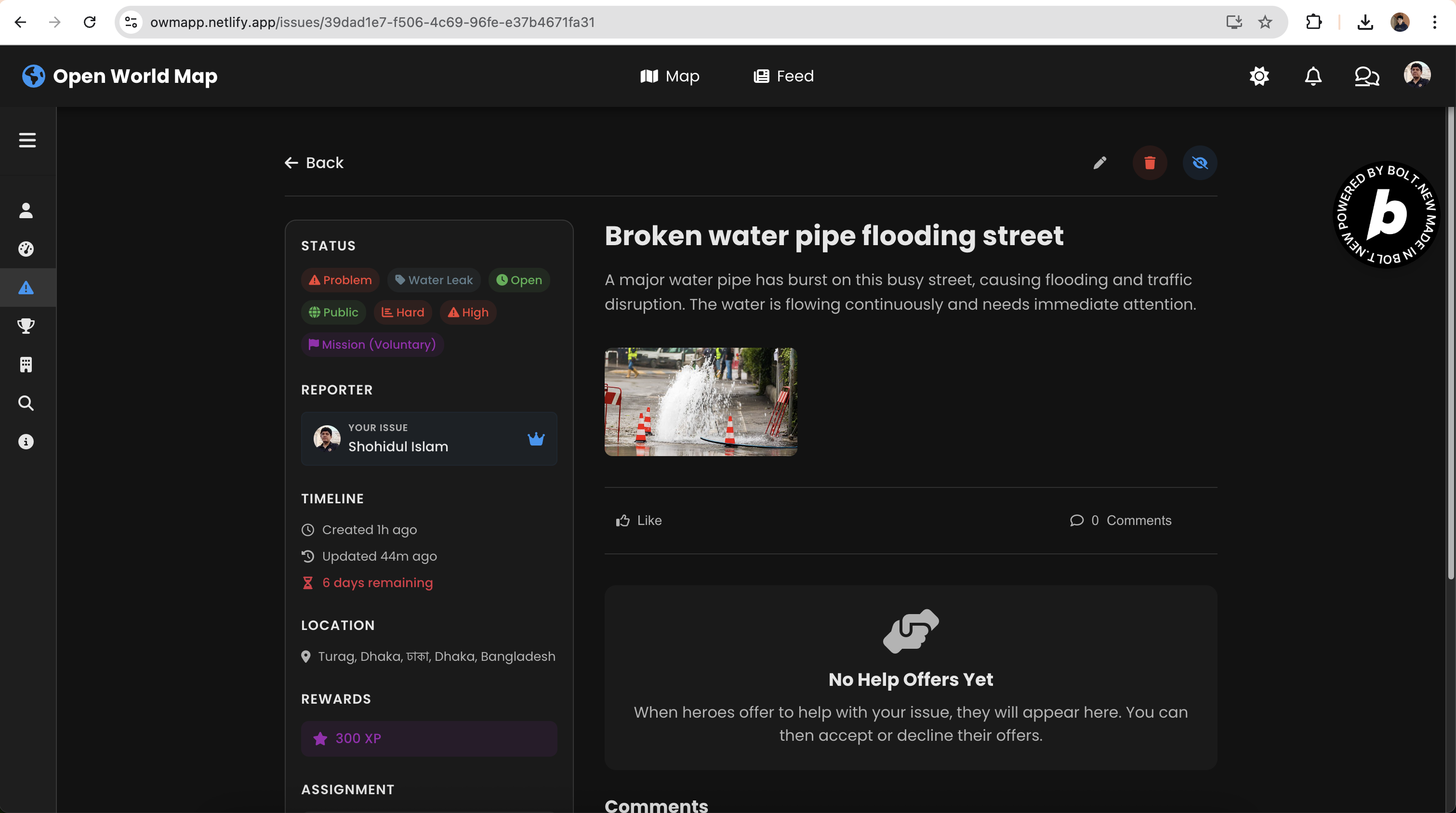Click the pencil edit issue icon

point(1099,163)
